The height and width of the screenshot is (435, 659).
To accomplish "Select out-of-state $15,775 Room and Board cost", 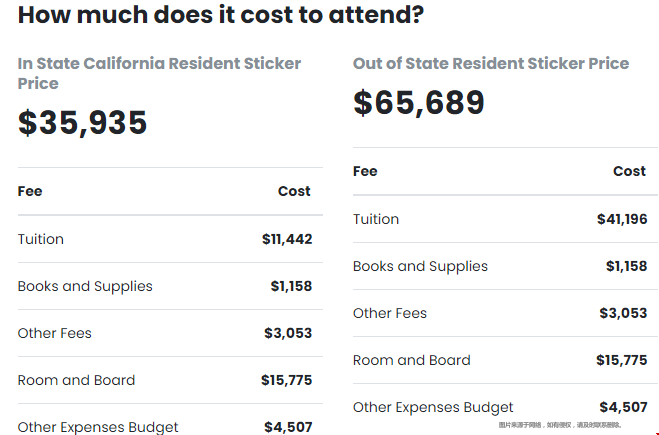I will 622,360.
